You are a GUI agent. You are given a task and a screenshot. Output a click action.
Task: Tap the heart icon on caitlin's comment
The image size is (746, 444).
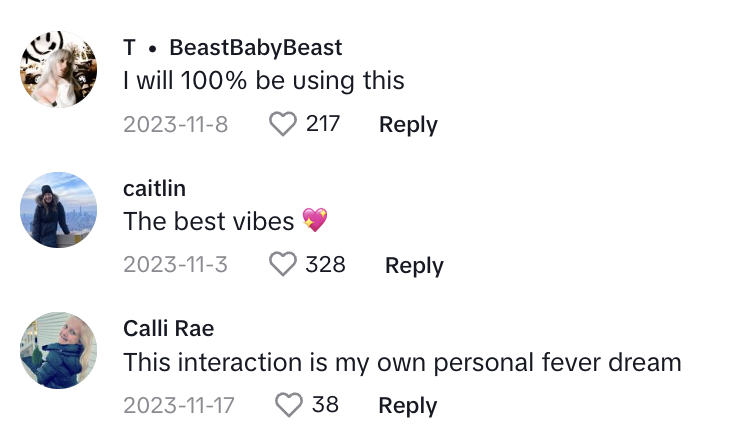(x=284, y=264)
